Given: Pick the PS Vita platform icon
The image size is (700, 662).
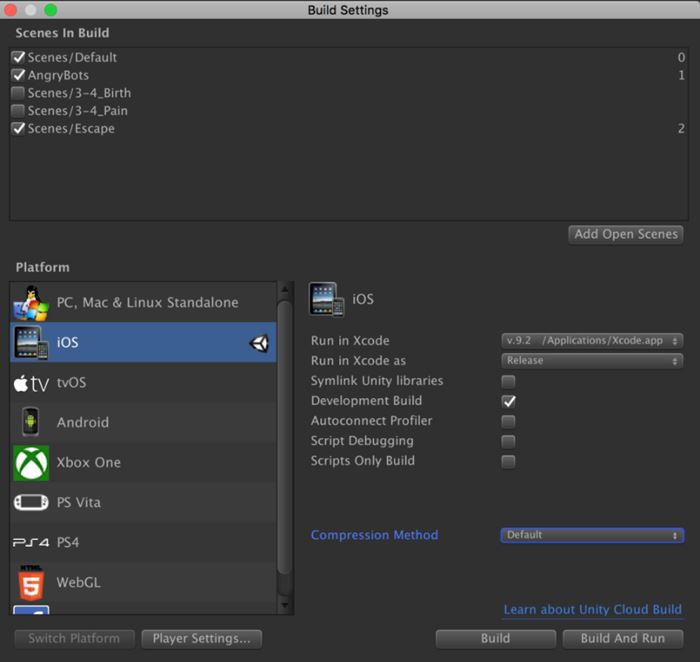Looking at the screenshot, I should pos(32,502).
